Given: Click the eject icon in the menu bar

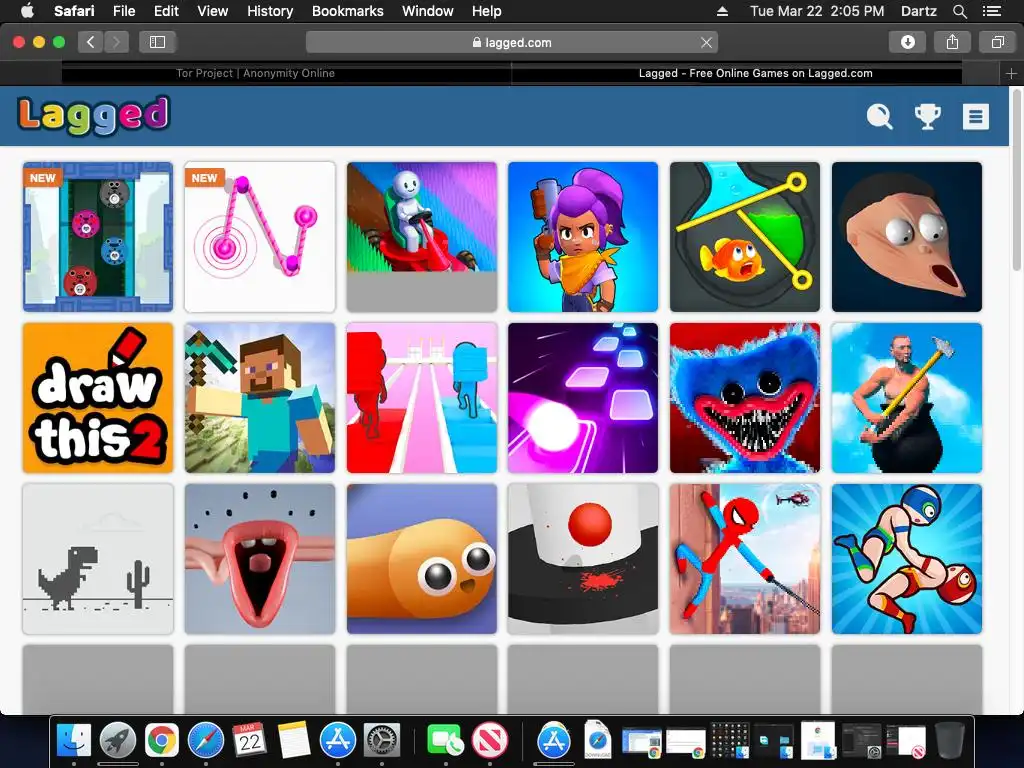Looking at the screenshot, I should pyautogui.click(x=722, y=11).
